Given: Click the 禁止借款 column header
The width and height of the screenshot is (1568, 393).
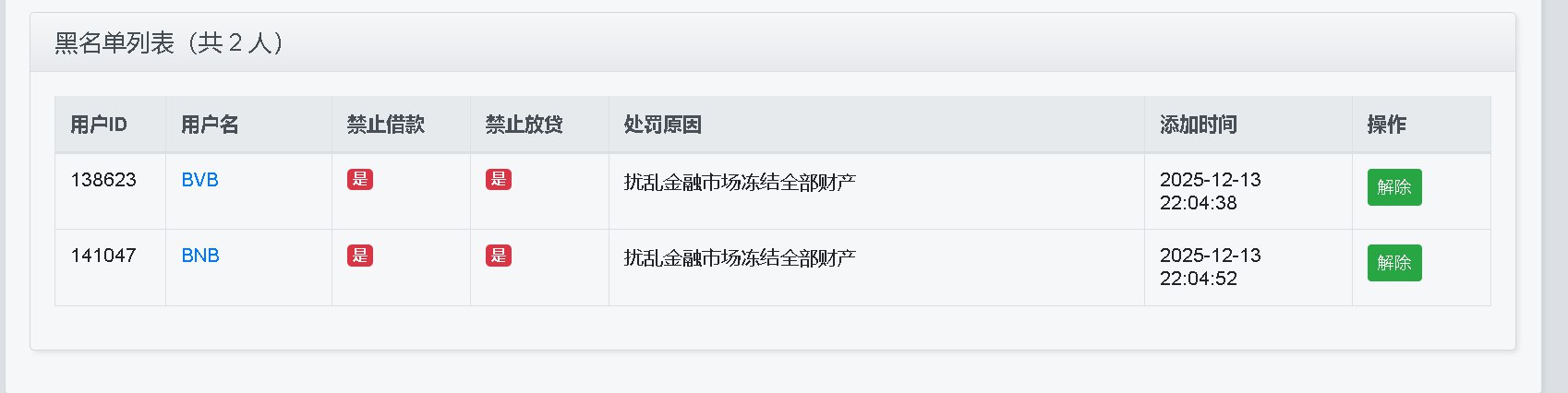Looking at the screenshot, I should 386,125.
